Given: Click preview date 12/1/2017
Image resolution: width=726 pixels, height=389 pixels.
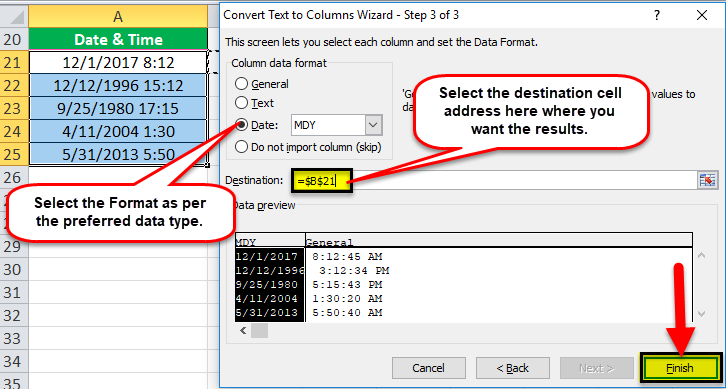Looking at the screenshot, I should (267, 256).
